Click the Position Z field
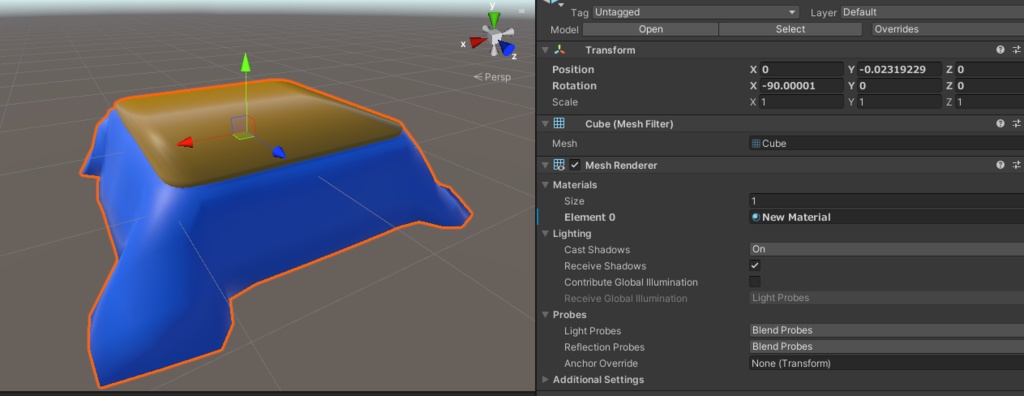This screenshot has width=1024, height=396. point(989,69)
